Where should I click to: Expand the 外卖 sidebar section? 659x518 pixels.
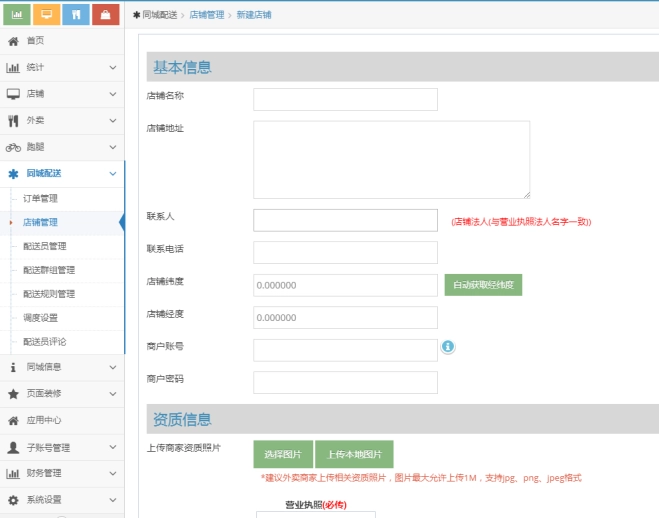tap(62, 120)
